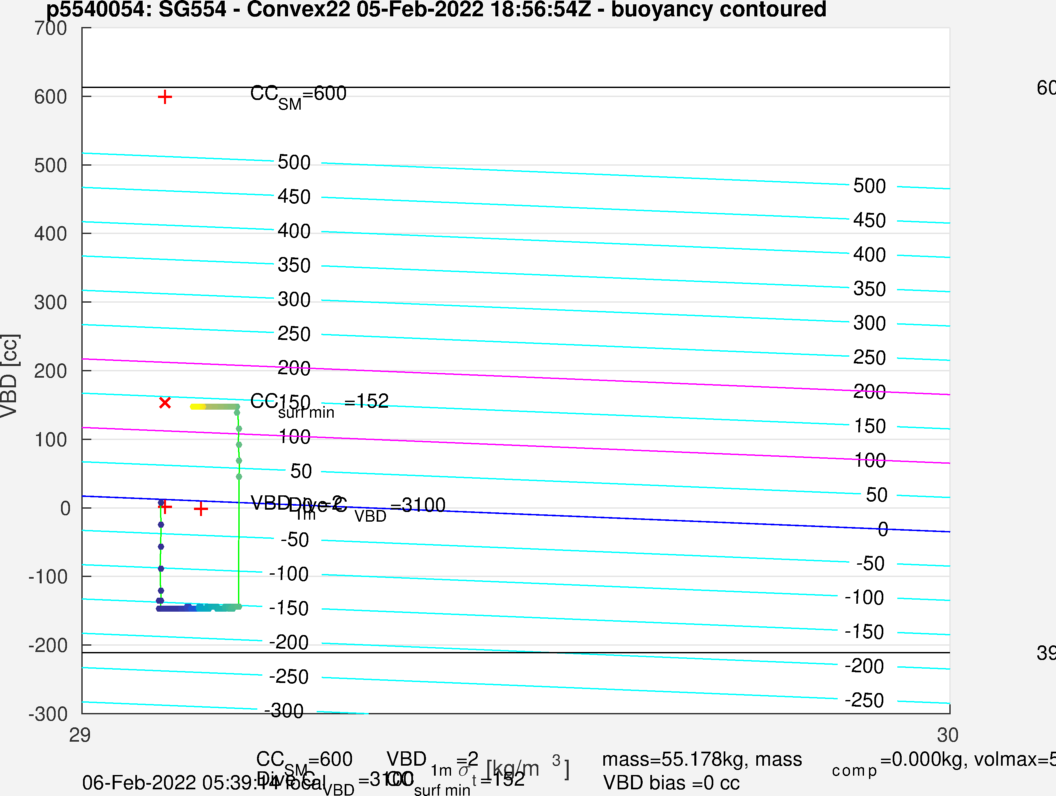Click right-column contour label '150'
1056x796 pixels.
click(869, 426)
